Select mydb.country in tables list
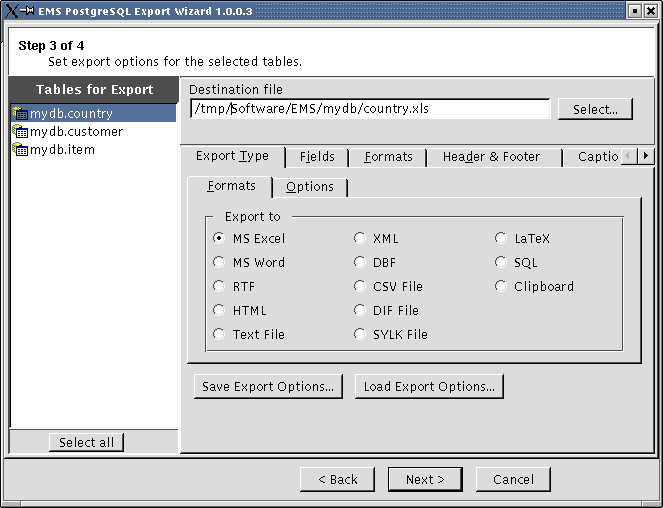Viewport: 663px width, 508px height. click(x=93, y=113)
